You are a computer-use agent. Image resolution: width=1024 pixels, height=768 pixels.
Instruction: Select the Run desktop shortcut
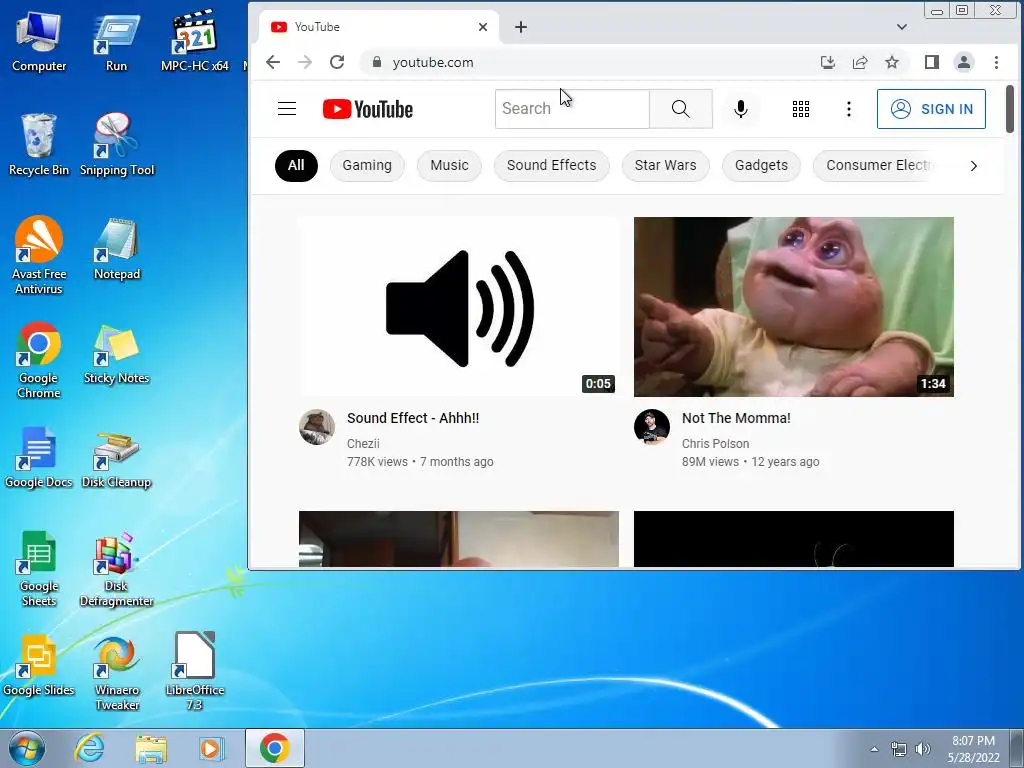[x=116, y=42]
